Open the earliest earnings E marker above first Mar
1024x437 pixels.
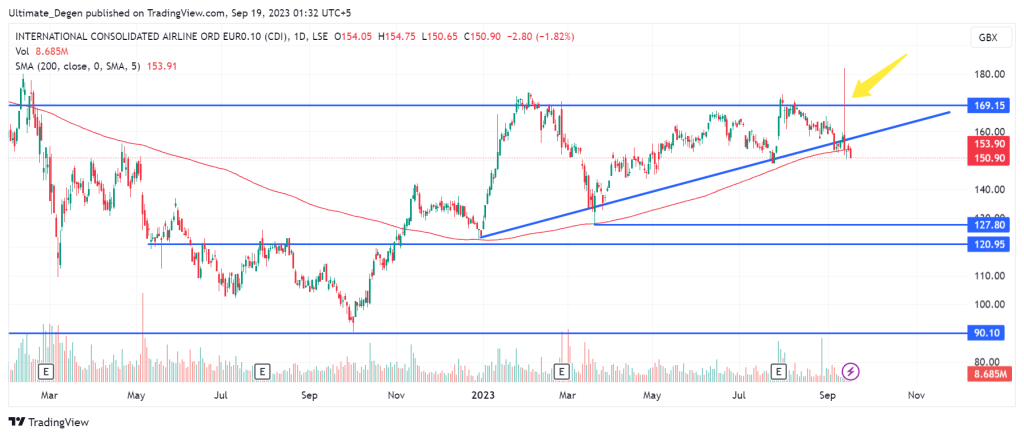click(46, 372)
